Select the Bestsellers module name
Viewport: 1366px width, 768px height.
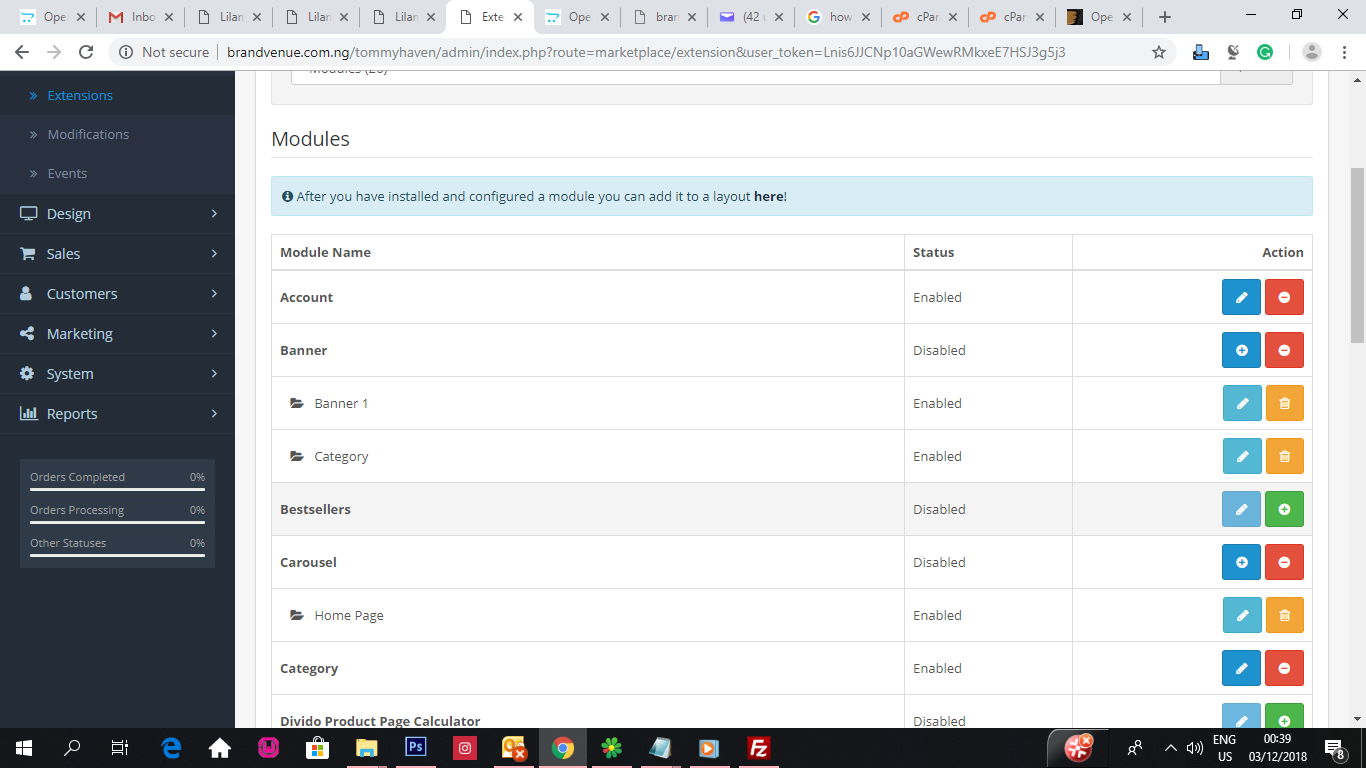click(315, 509)
